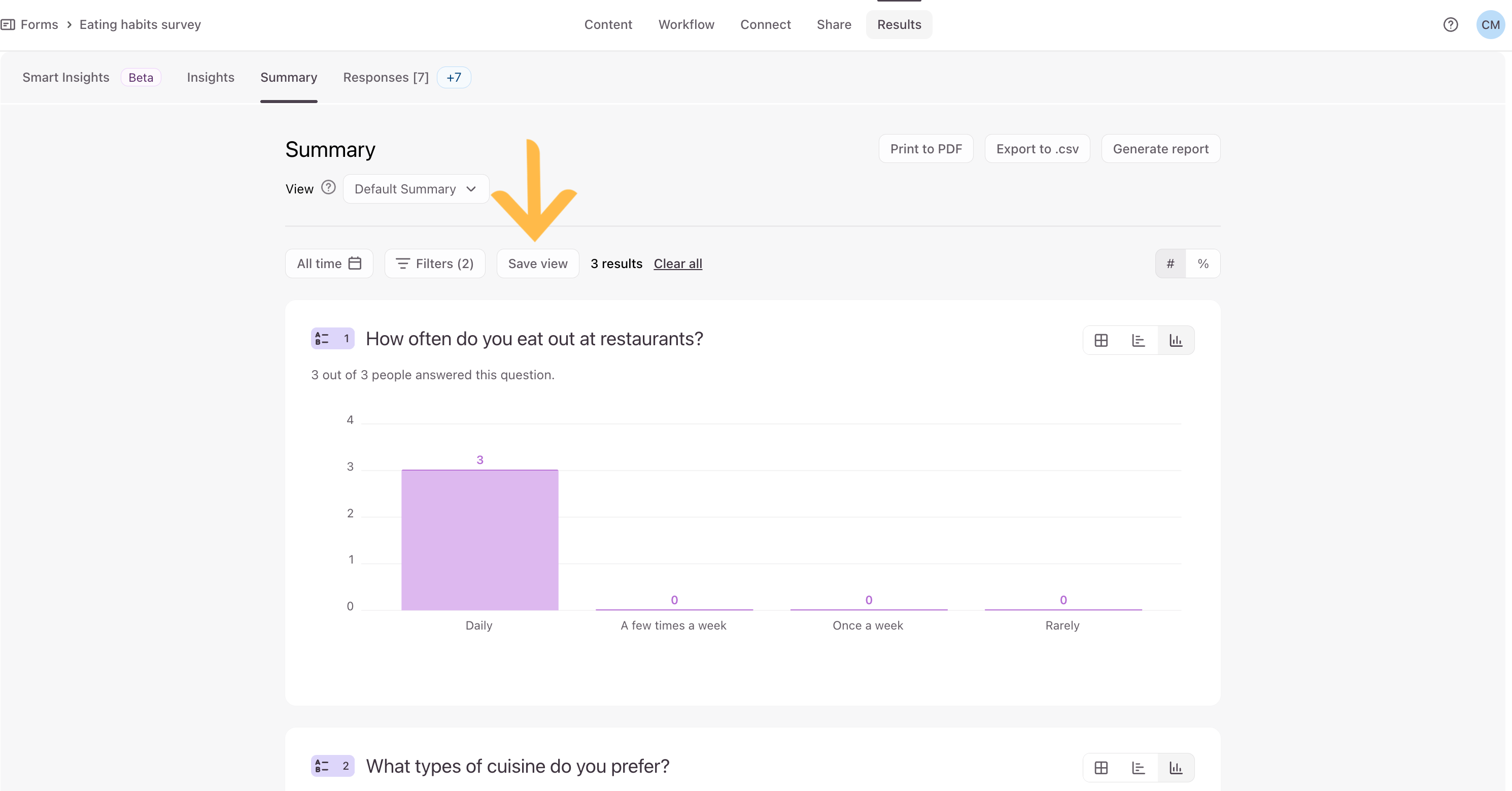Click the View help tooltip icon
Viewport: 1512px width, 791px height.
[x=329, y=188]
